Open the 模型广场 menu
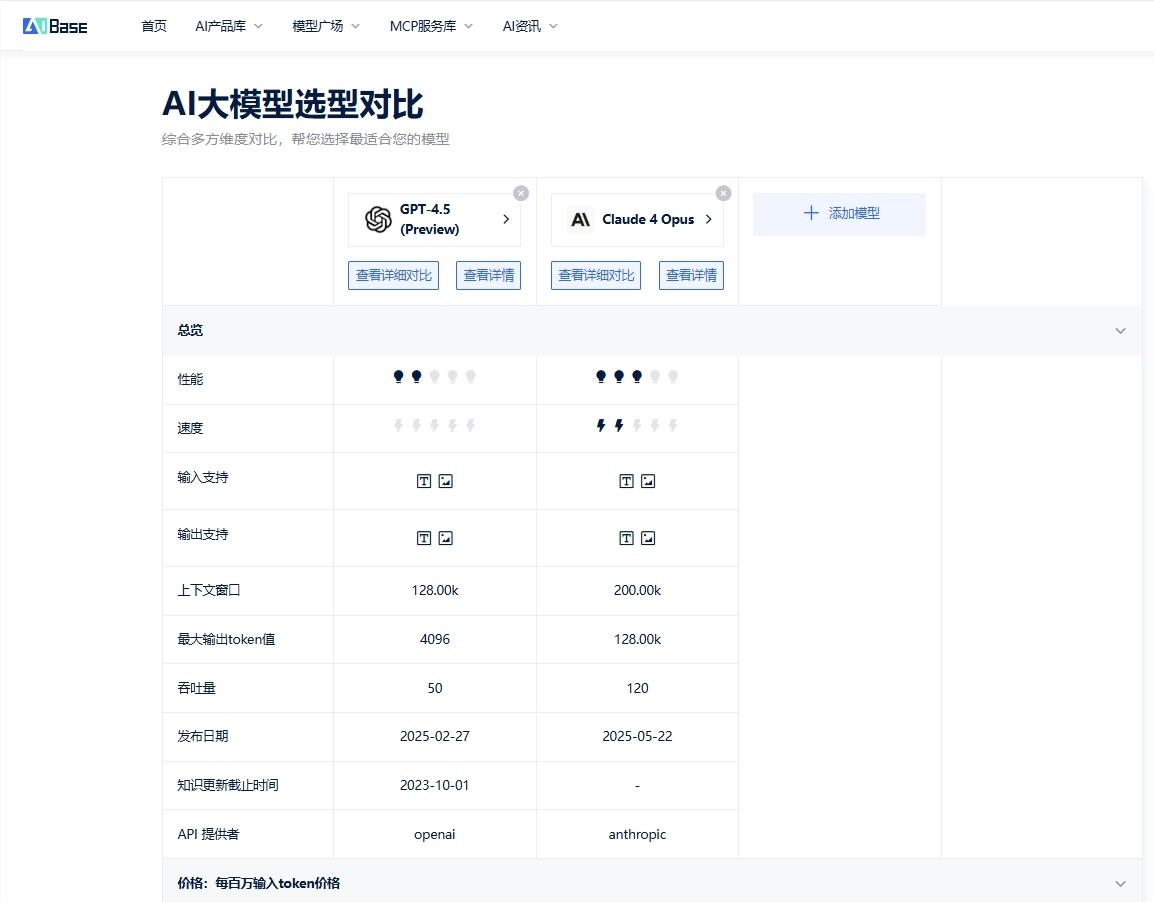The image size is (1154, 902). coord(326,26)
